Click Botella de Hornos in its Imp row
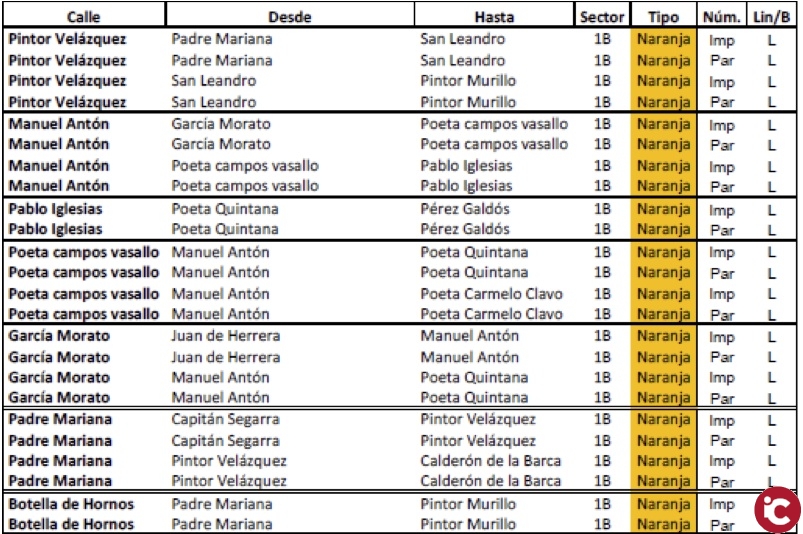This screenshot has height=534, width=803. pos(71,504)
